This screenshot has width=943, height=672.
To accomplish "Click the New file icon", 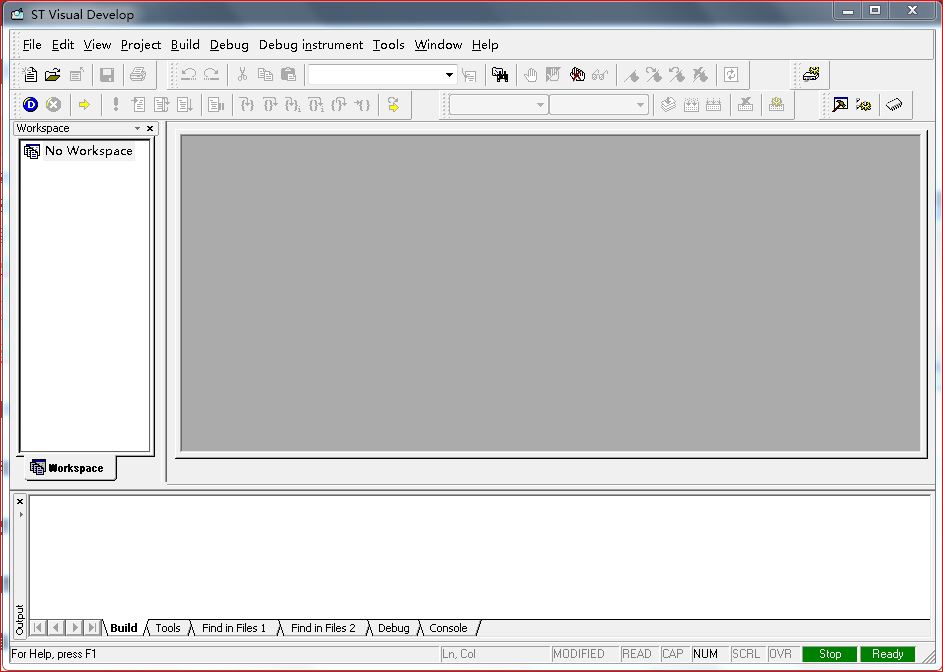I will 30,75.
